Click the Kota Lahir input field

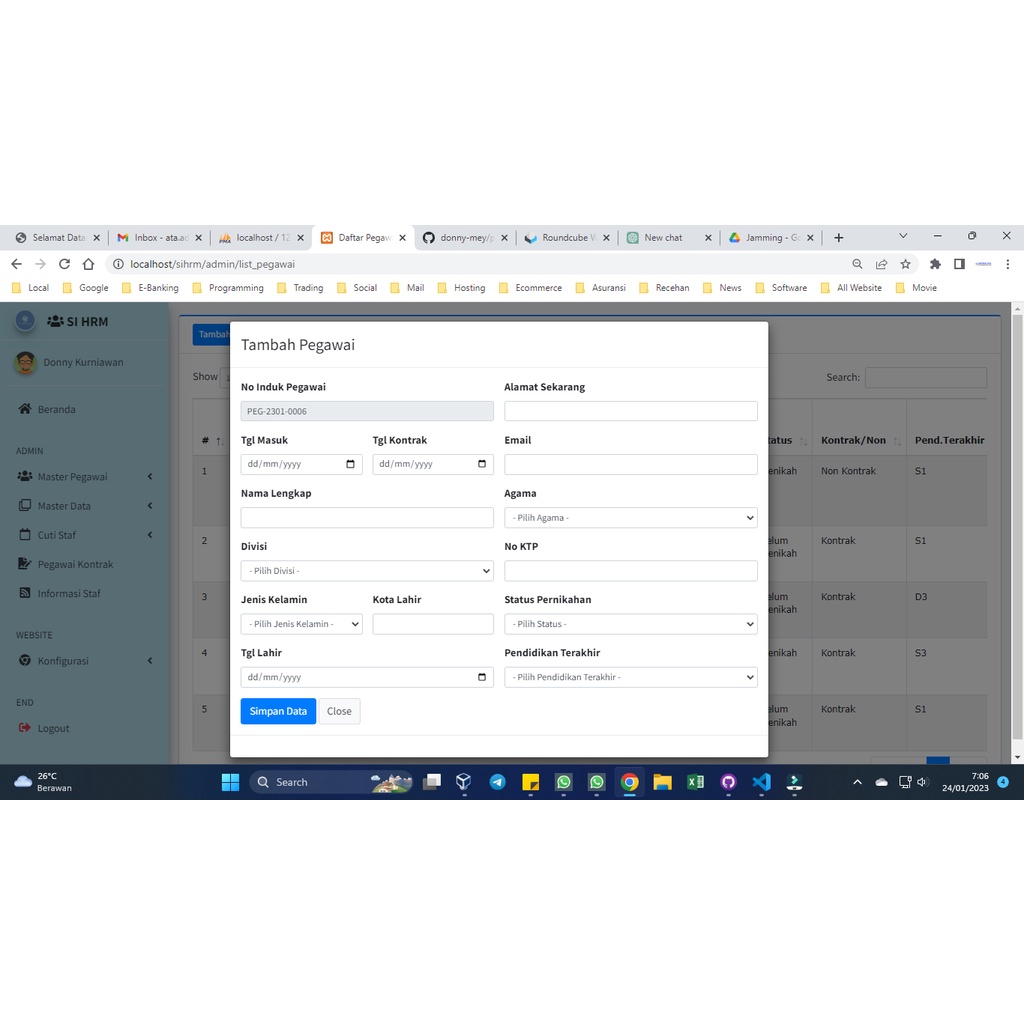tap(433, 624)
